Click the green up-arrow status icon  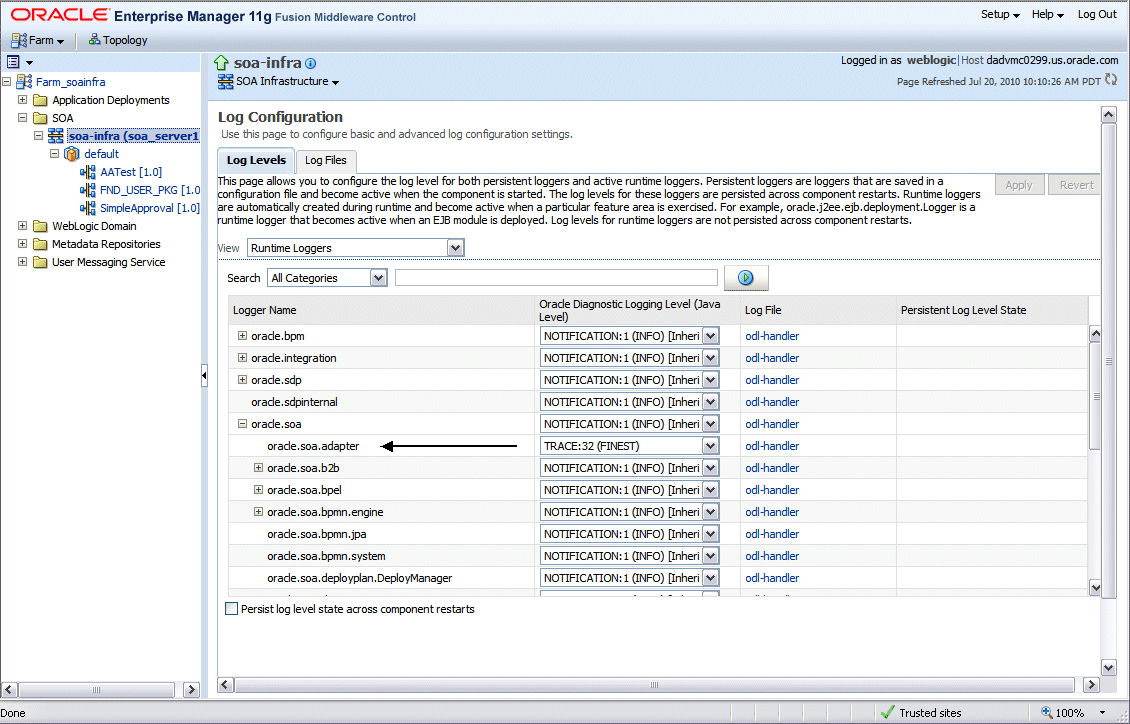pos(221,63)
